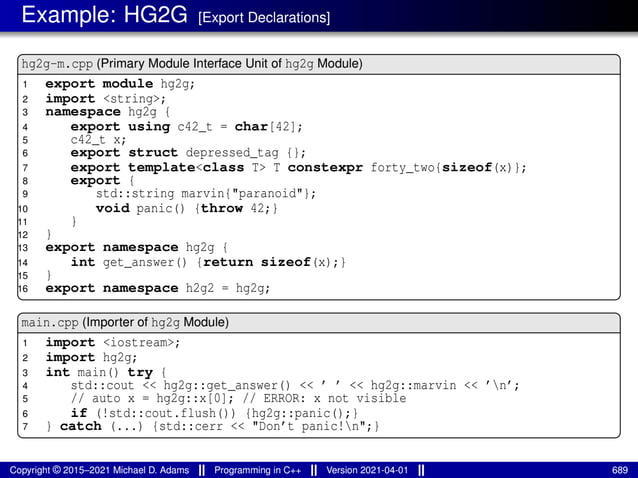Click the 'forty_two{sizeof(x)};' template line

click(298, 167)
